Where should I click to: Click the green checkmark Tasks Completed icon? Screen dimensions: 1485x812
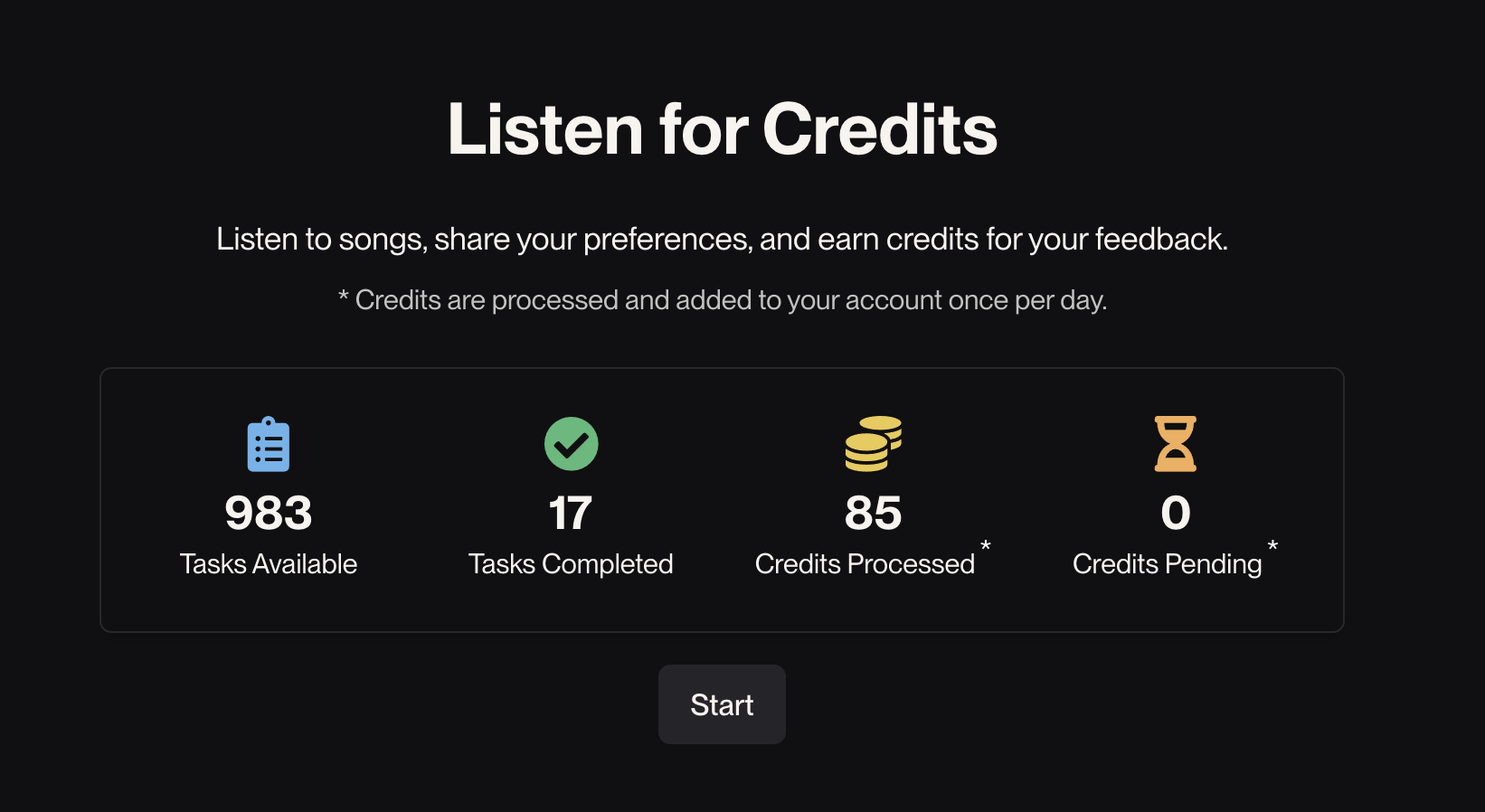[571, 444]
